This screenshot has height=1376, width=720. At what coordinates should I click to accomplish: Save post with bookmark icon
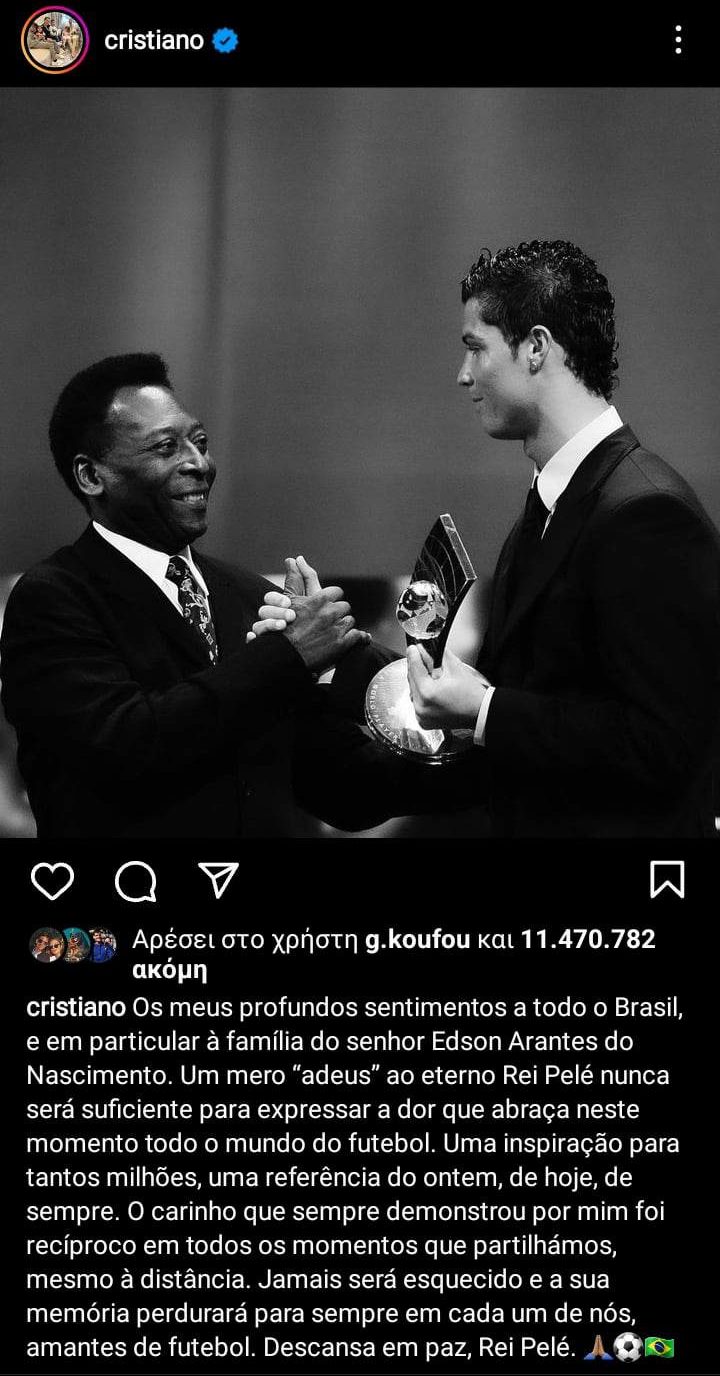point(667,880)
